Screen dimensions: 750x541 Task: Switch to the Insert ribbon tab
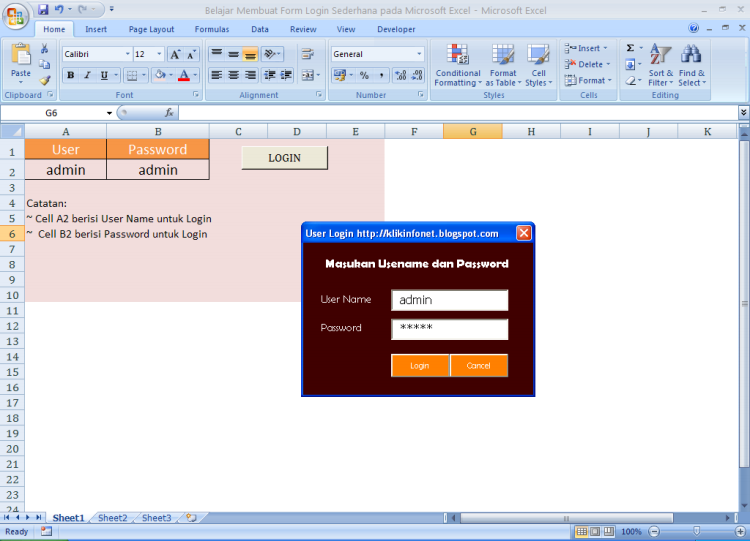click(96, 29)
